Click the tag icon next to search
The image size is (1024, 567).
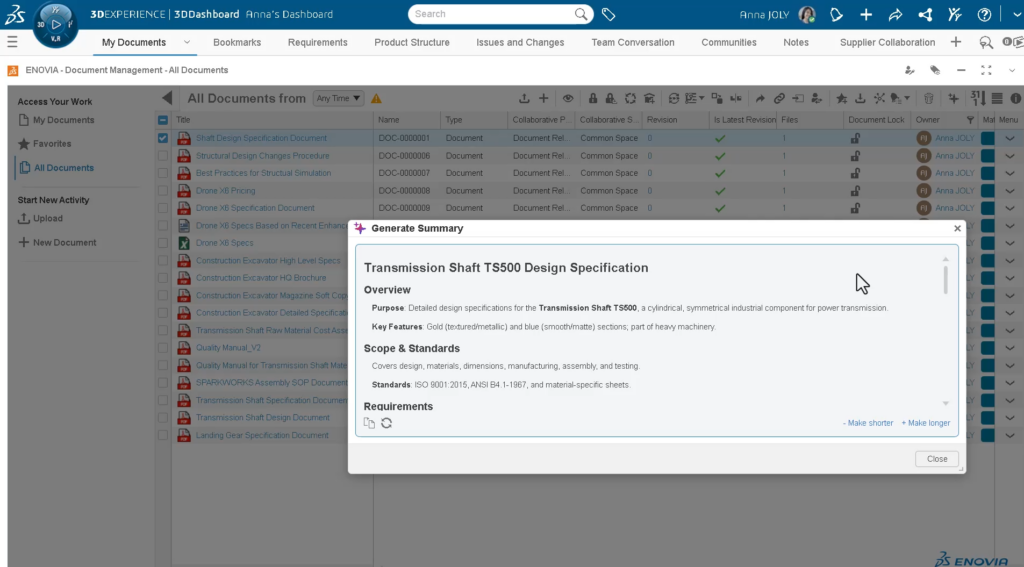[608, 14]
